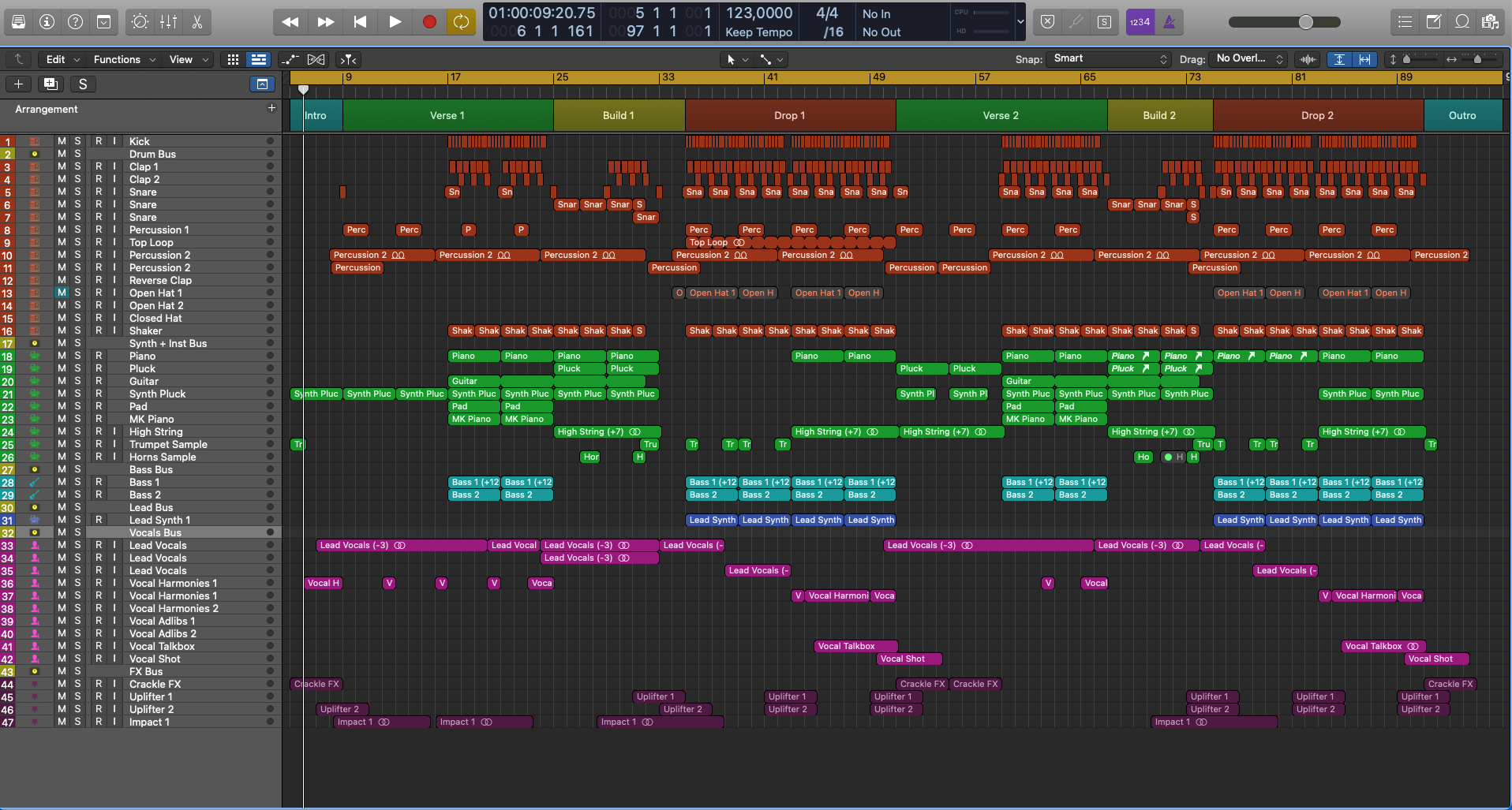Open the Media Browser
Viewport: 1512px width, 810px height.
coord(1490,22)
